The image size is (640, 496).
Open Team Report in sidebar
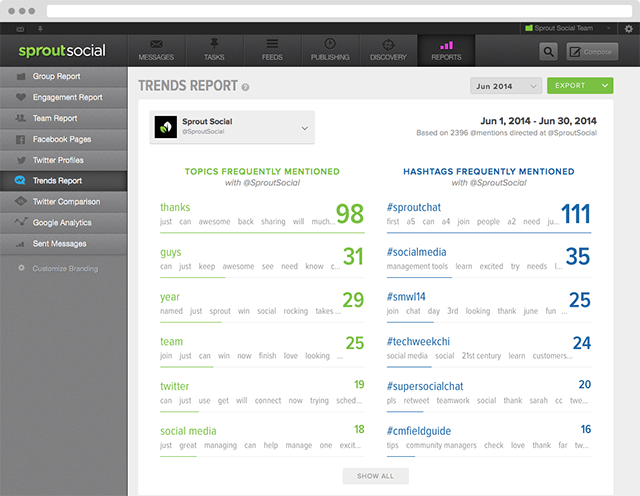64,118
